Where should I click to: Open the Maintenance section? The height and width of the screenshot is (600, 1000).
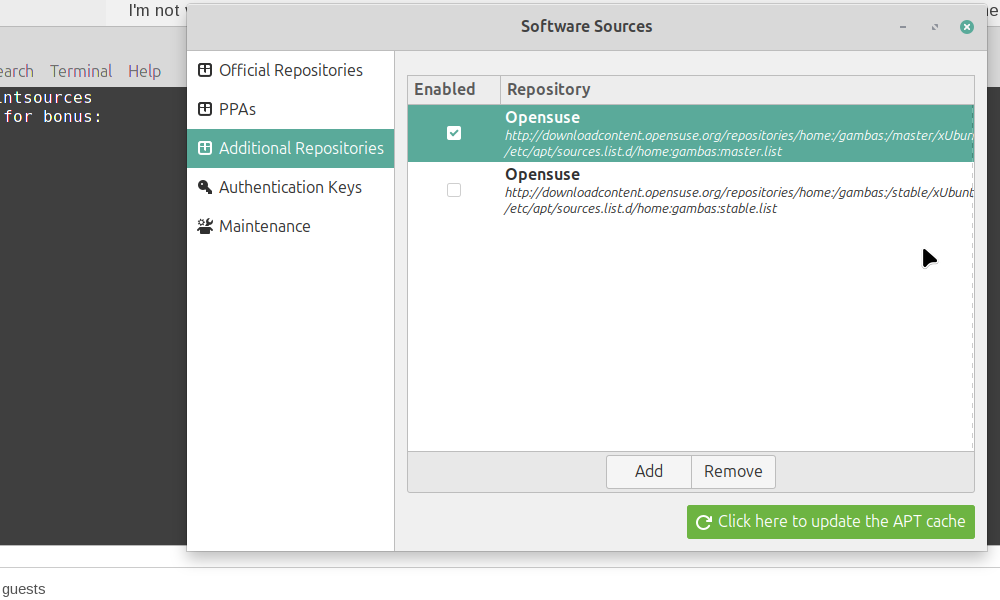[x=264, y=226]
